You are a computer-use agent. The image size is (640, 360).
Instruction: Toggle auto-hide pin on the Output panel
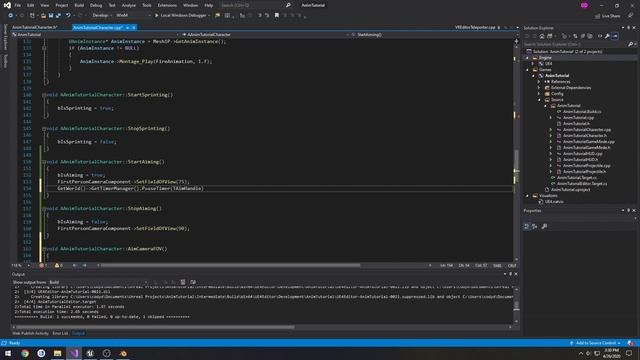tap(510, 274)
